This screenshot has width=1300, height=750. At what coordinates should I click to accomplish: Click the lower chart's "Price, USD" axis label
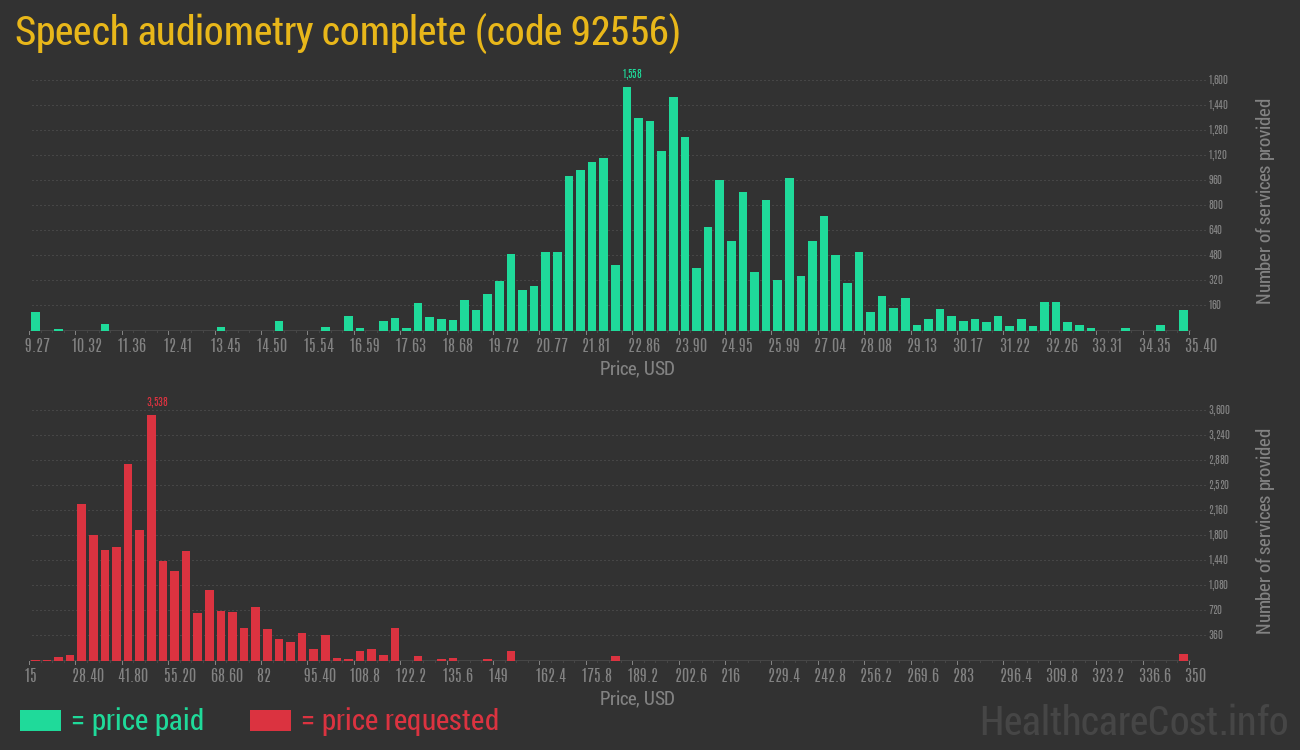click(x=637, y=698)
